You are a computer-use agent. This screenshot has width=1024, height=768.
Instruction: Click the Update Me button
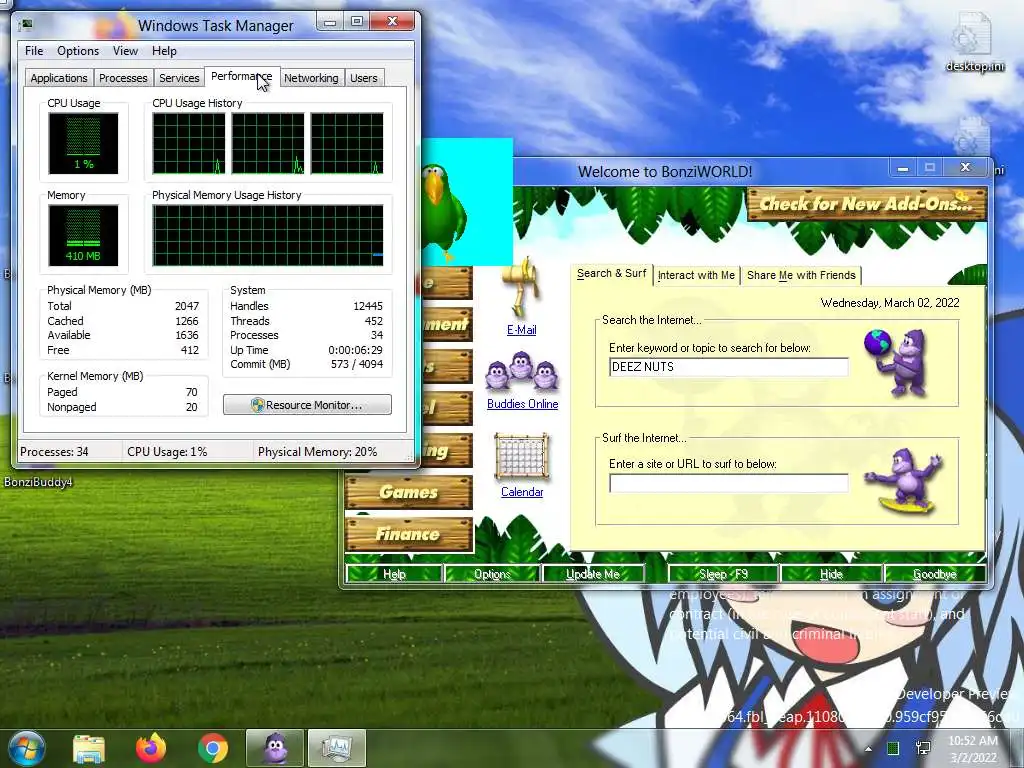tap(592, 574)
